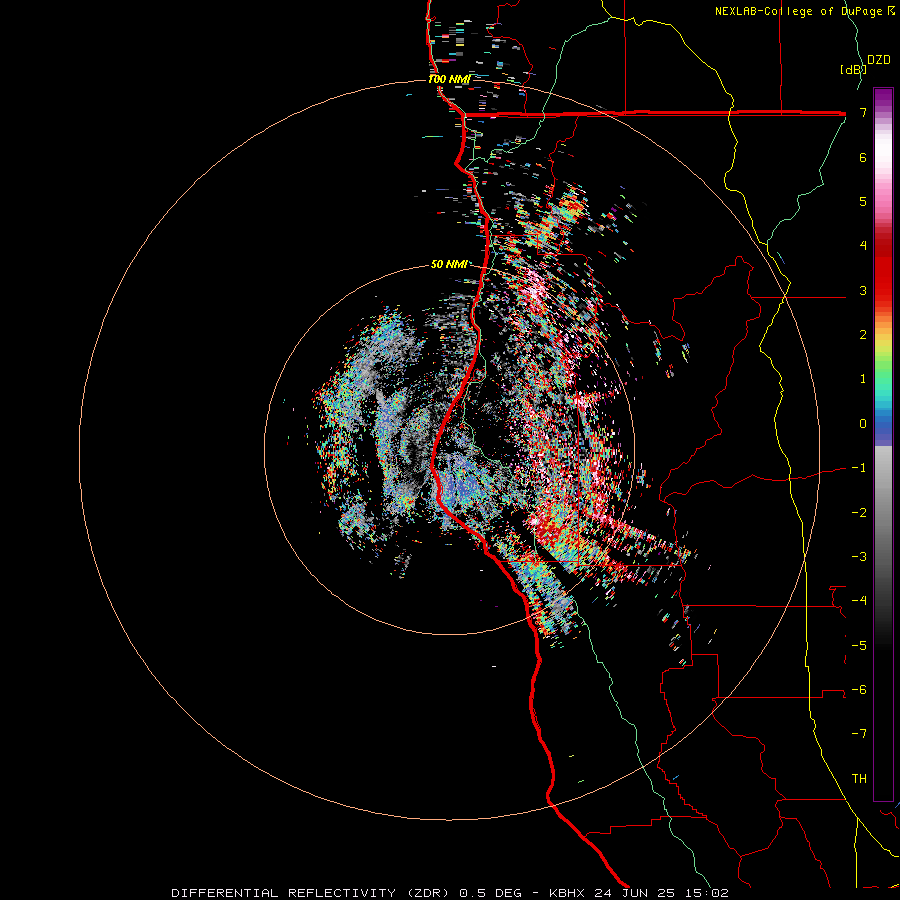Click the [dB] unit label
Image resolution: width=900 pixels, height=900 pixels.
click(853, 69)
